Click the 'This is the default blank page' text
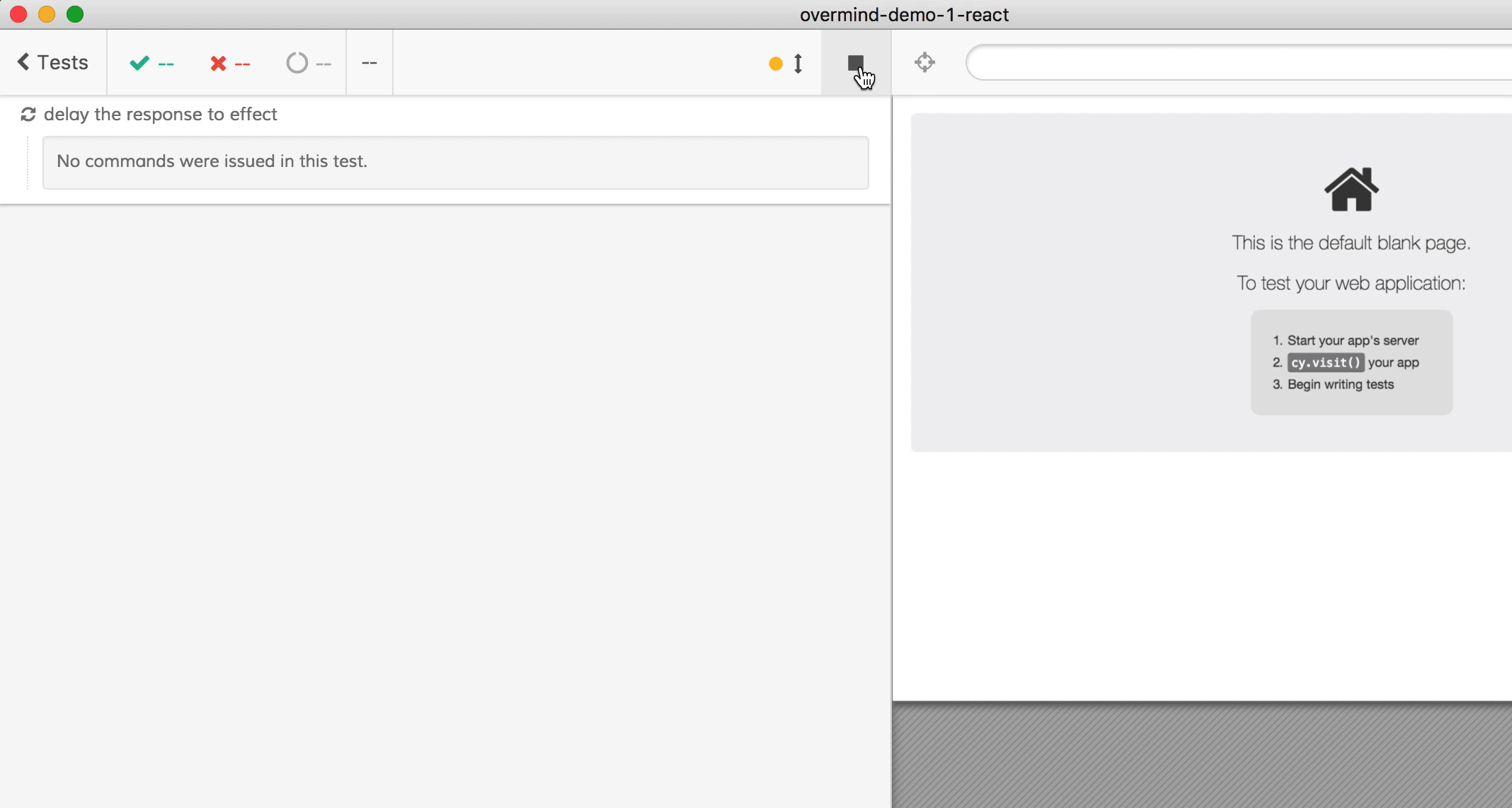 [1351, 243]
